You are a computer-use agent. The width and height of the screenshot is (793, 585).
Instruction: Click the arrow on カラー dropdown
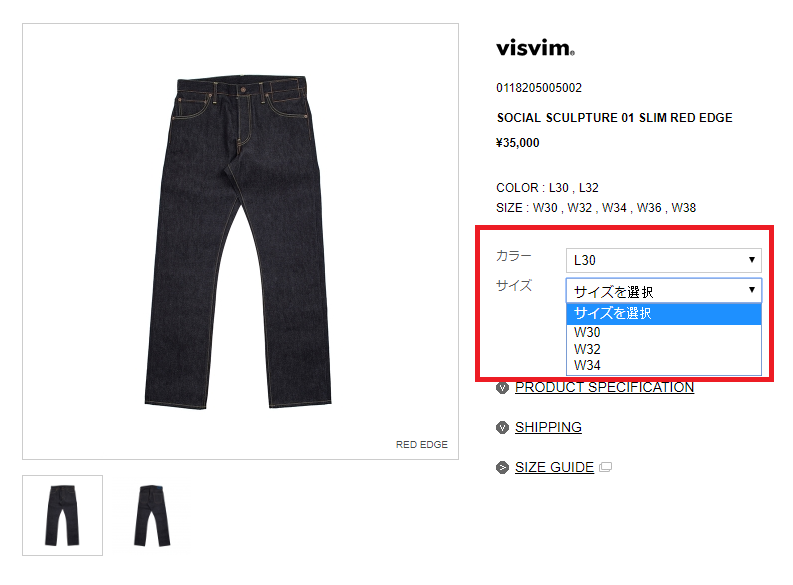(752, 259)
